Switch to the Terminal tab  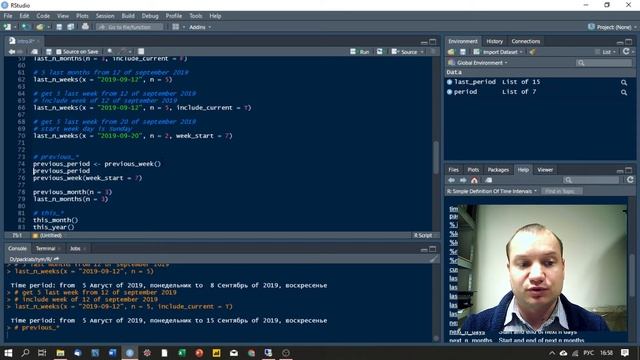[45, 249]
